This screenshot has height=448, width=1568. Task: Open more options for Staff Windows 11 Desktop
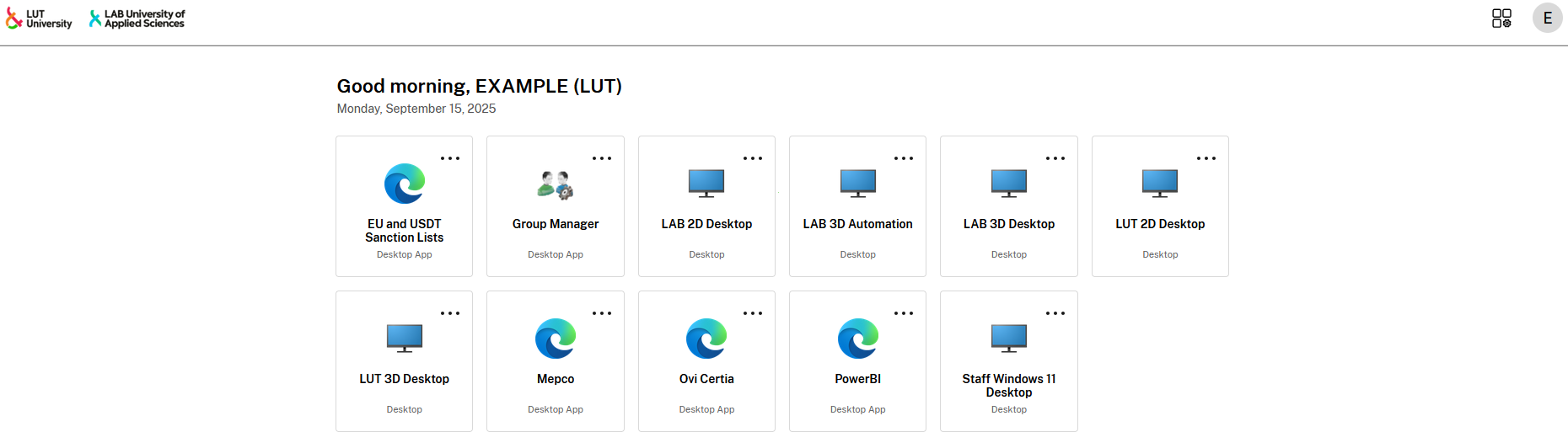[1055, 313]
